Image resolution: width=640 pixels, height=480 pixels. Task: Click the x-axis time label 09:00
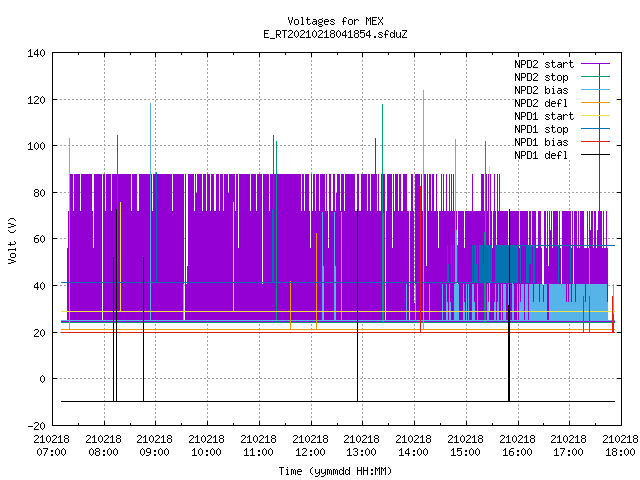pyautogui.click(x=155, y=453)
